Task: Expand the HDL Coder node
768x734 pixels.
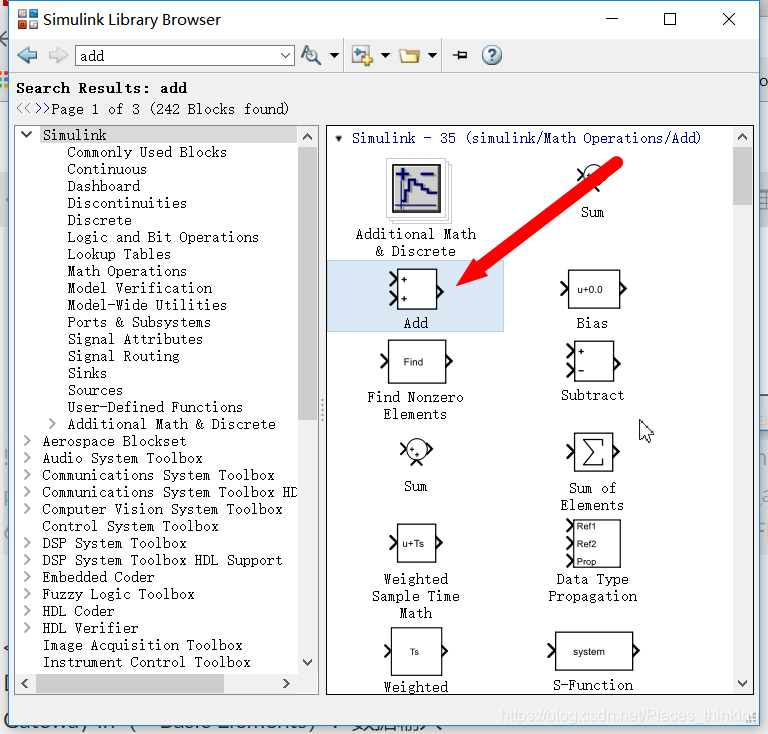Action: 27,611
